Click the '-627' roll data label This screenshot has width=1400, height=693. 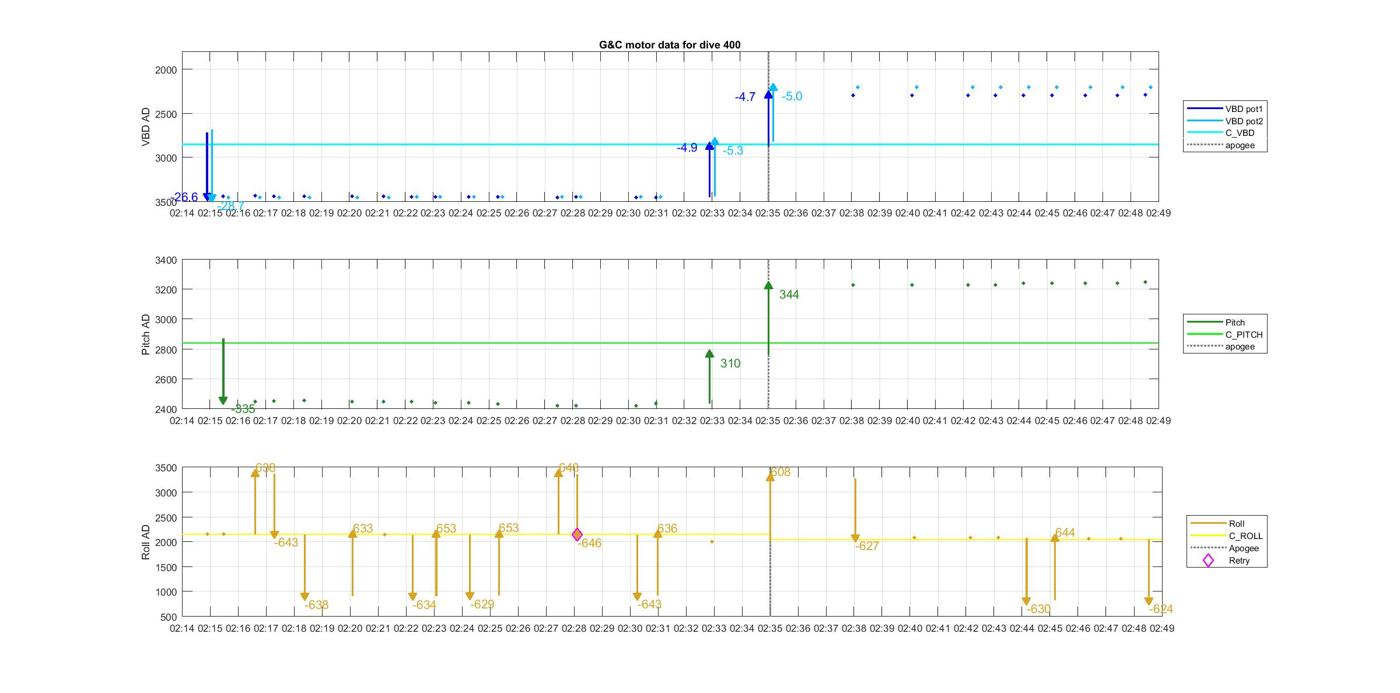click(867, 546)
